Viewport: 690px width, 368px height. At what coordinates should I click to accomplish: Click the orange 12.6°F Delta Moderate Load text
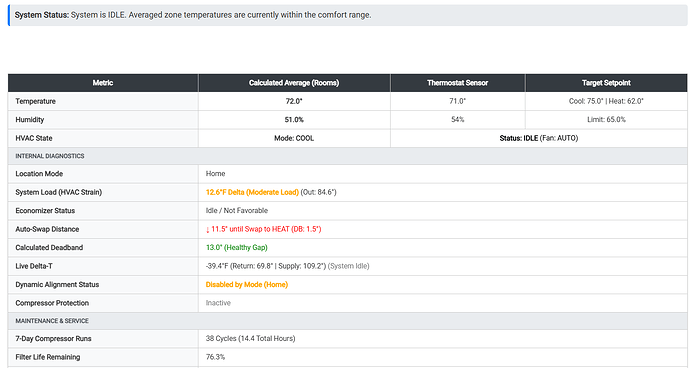point(252,192)
